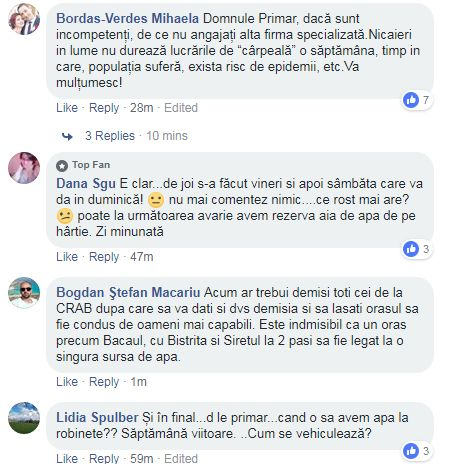
Task: Open the Bordas-Verdes Mihaela name link
Action: (x=127, y=19)
